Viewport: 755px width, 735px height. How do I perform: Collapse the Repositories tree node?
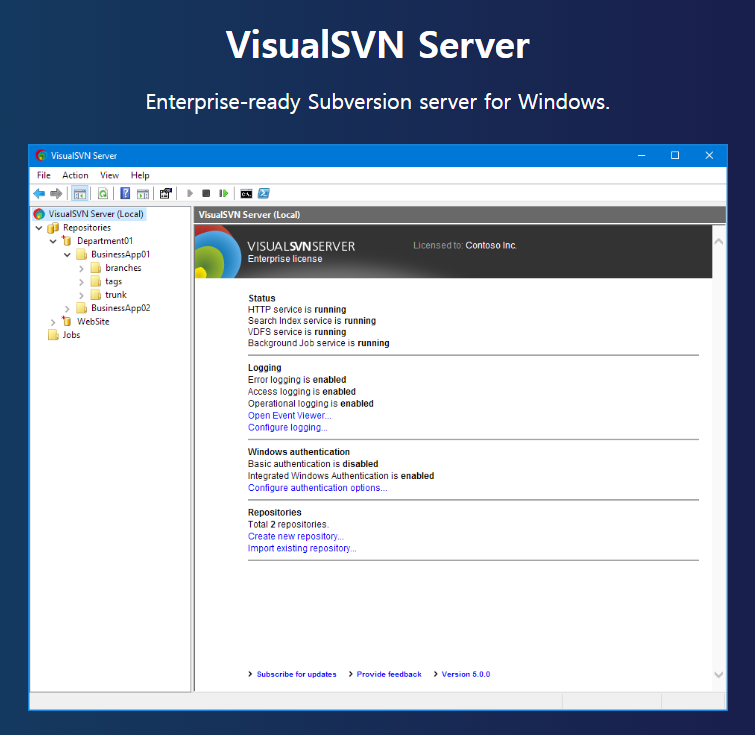click(39, 227)
